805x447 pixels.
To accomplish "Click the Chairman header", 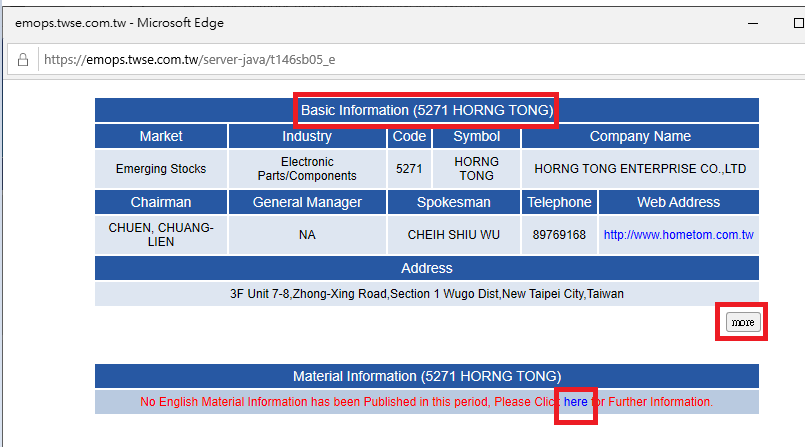I will (x=161, y=202).
